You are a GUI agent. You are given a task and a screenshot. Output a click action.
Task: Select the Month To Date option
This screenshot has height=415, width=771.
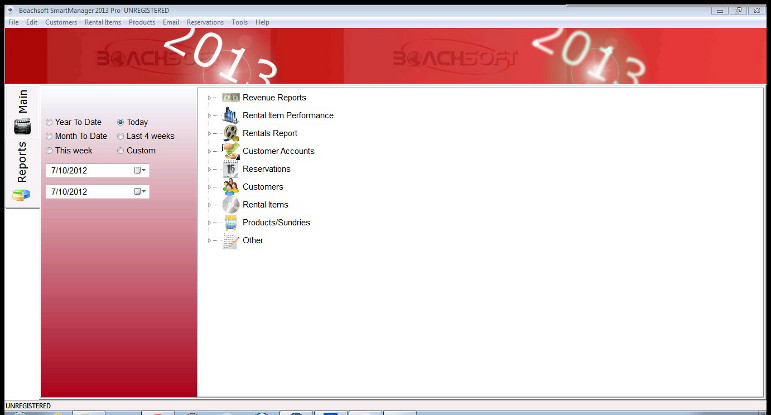[76, 136]
